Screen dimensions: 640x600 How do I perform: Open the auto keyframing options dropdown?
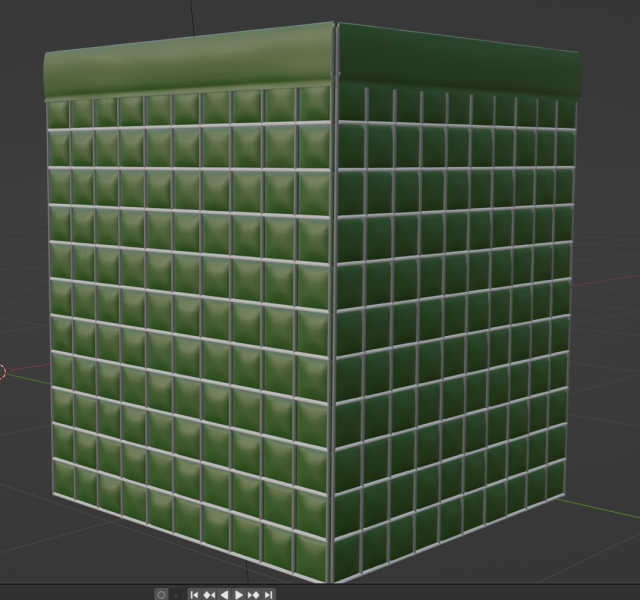click(177, 594)
